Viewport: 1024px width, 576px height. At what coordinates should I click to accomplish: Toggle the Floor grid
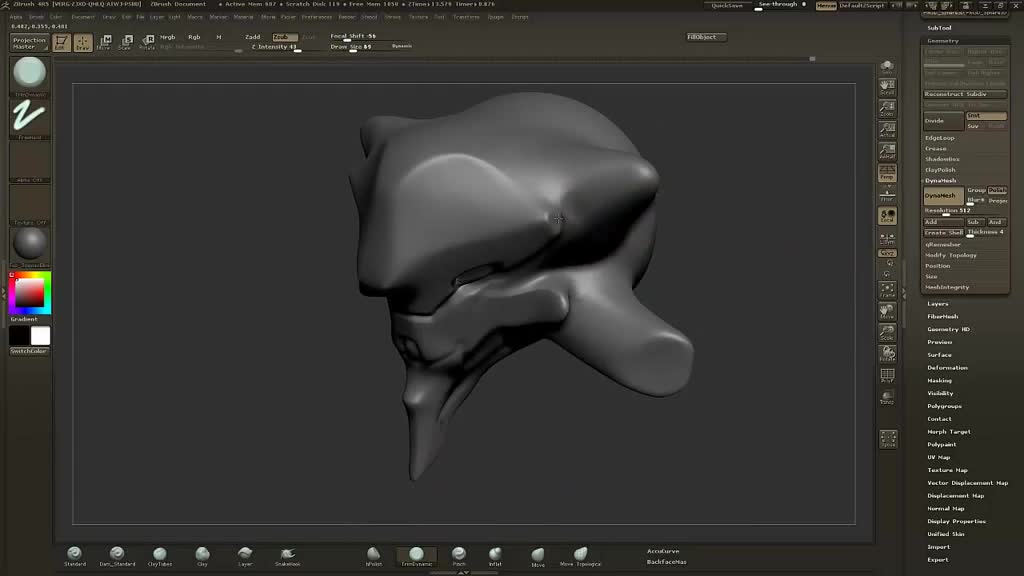[887, 194]
